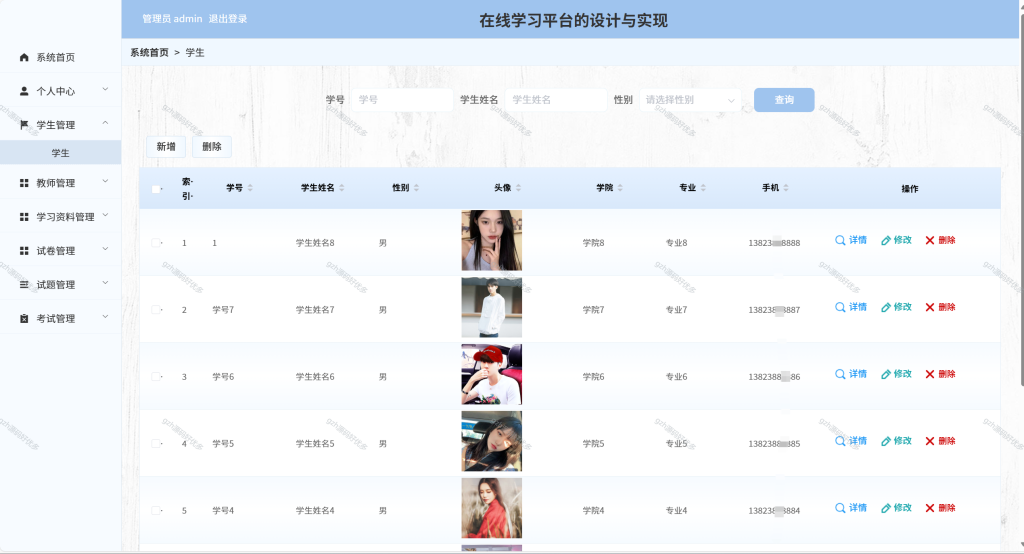Image resolution: width=1024 pixels, height=554 pixels.
Task: Click red 删除 for 学生姓名6 row
Action: tap(940, 374)
